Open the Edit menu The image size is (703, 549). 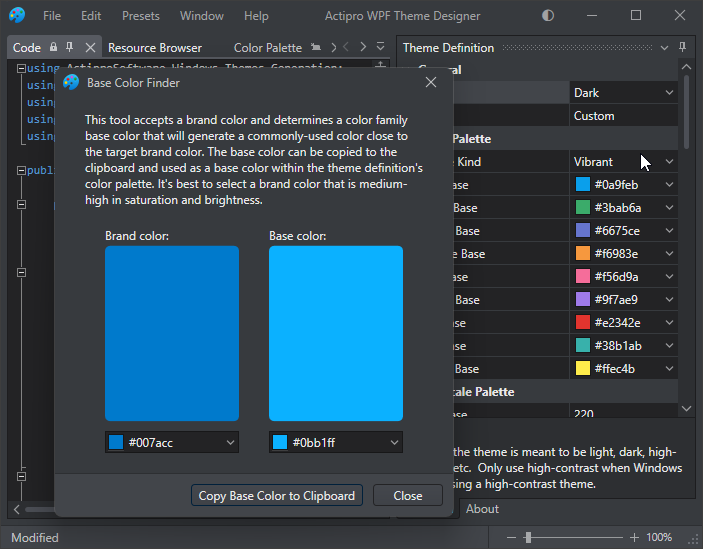[x=91, y=16]
